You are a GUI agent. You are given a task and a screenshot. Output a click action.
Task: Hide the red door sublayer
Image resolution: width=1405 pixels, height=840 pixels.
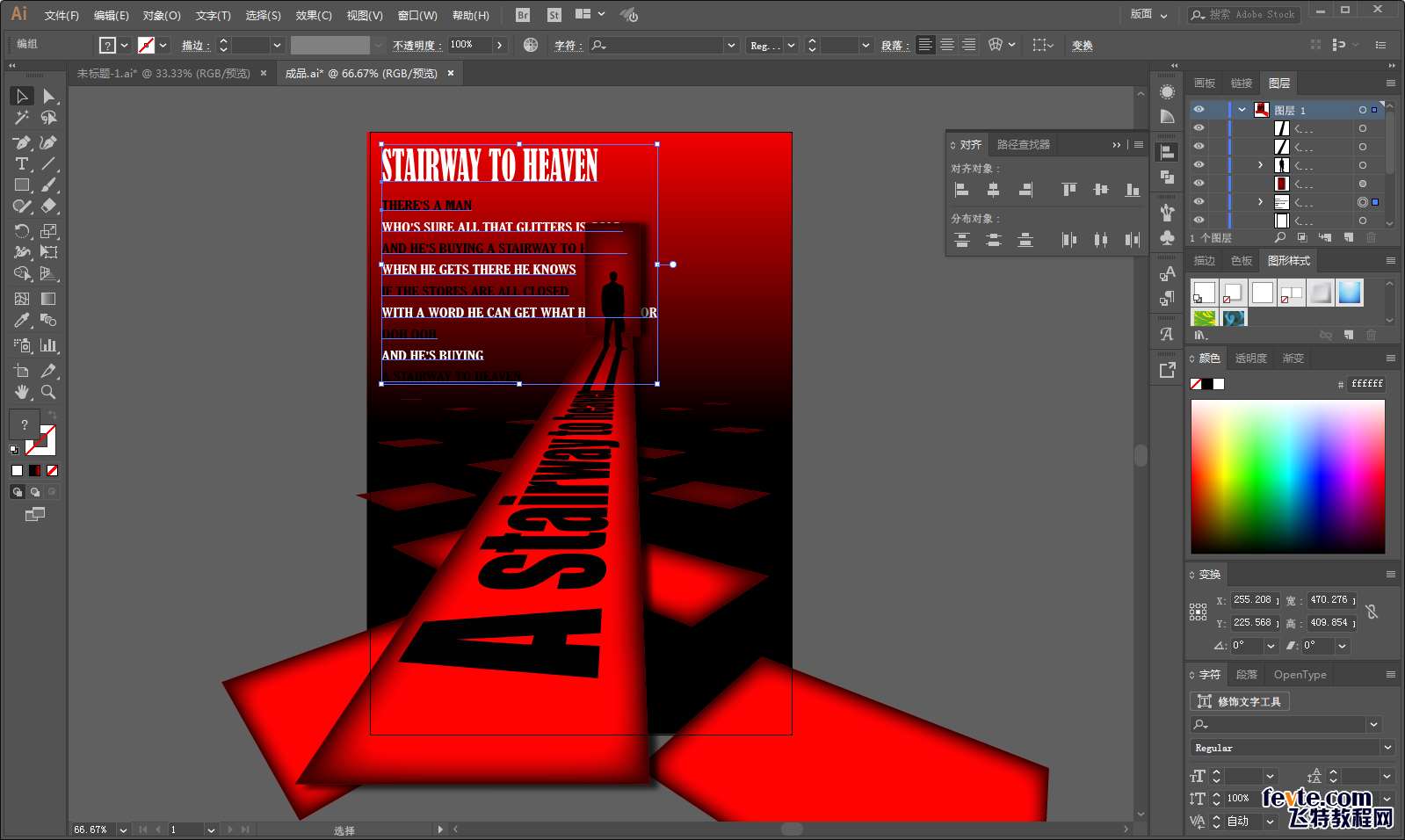1199,184
